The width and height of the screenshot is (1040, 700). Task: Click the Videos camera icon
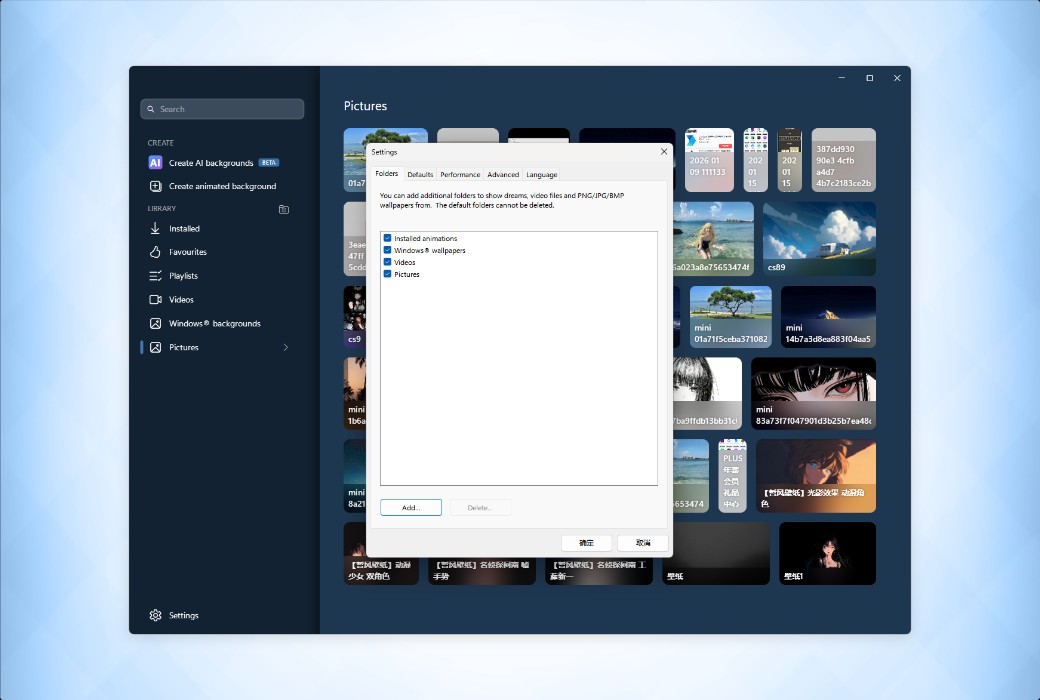(x=155, y=300)
